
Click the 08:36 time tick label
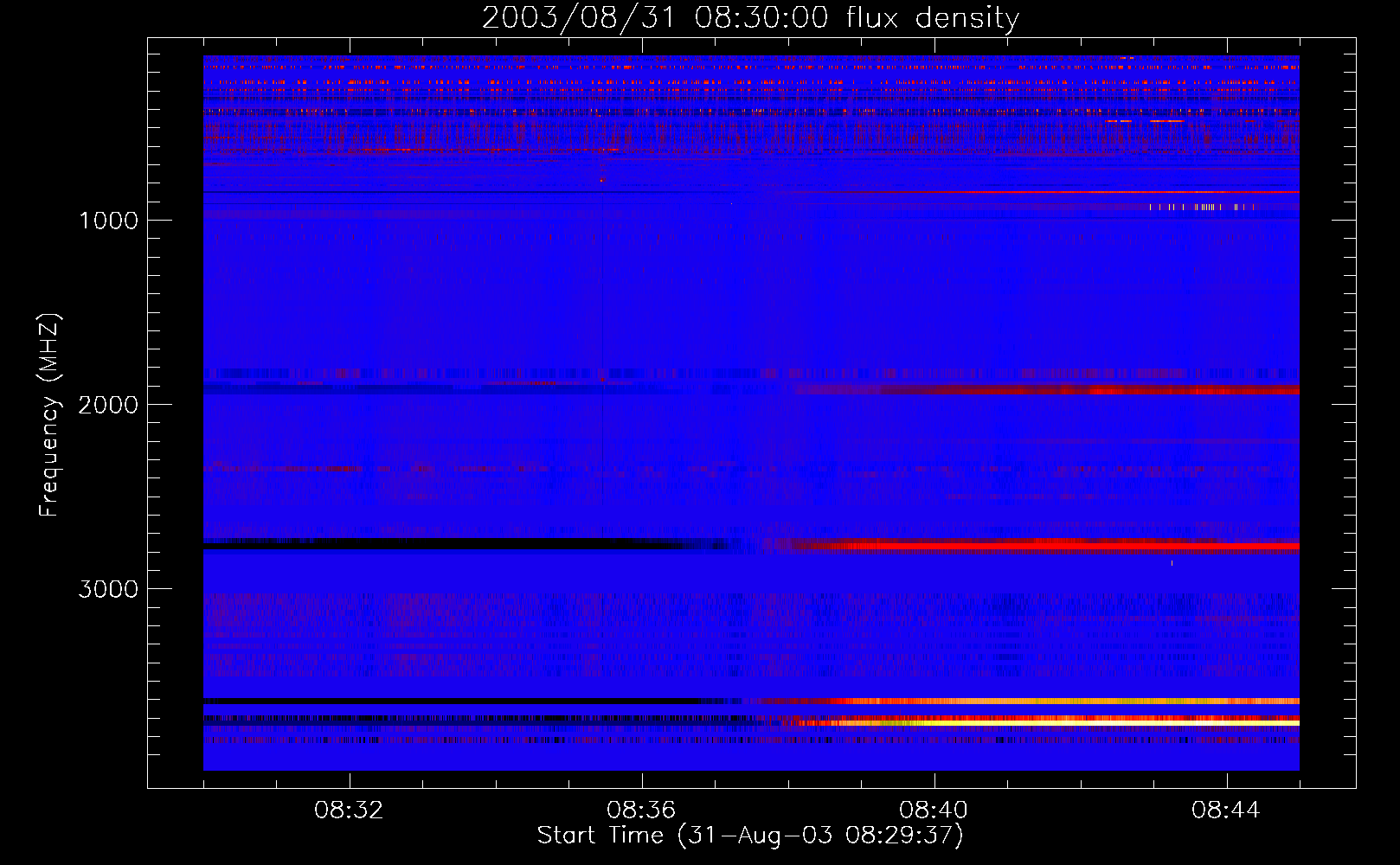(x=642, y=811)
